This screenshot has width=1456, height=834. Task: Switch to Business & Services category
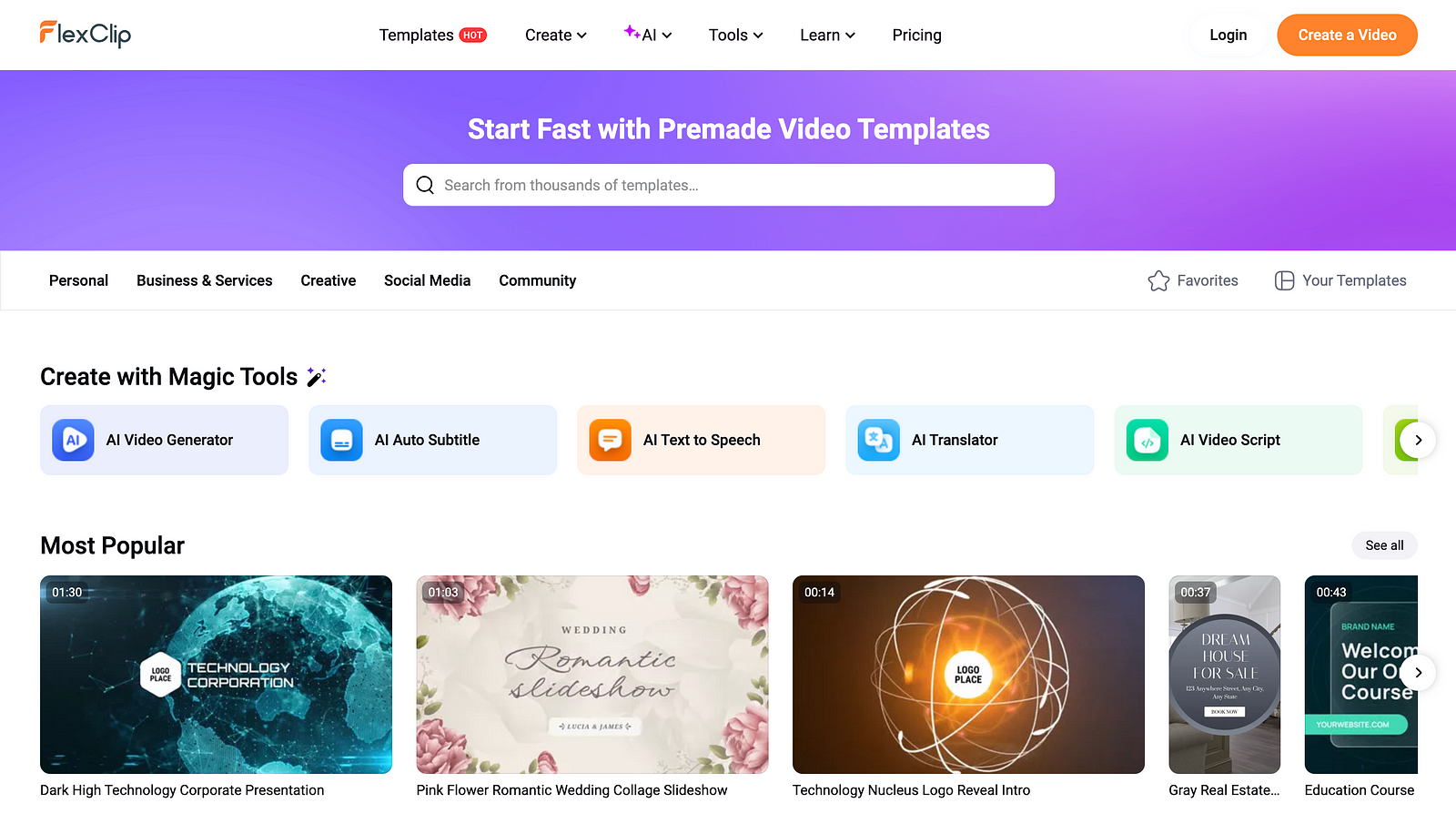pyautogui.click(x=205, y=280)
